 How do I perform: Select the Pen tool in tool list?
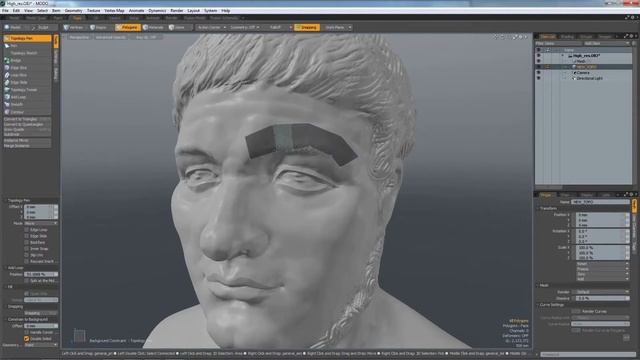tap(28, 46)
